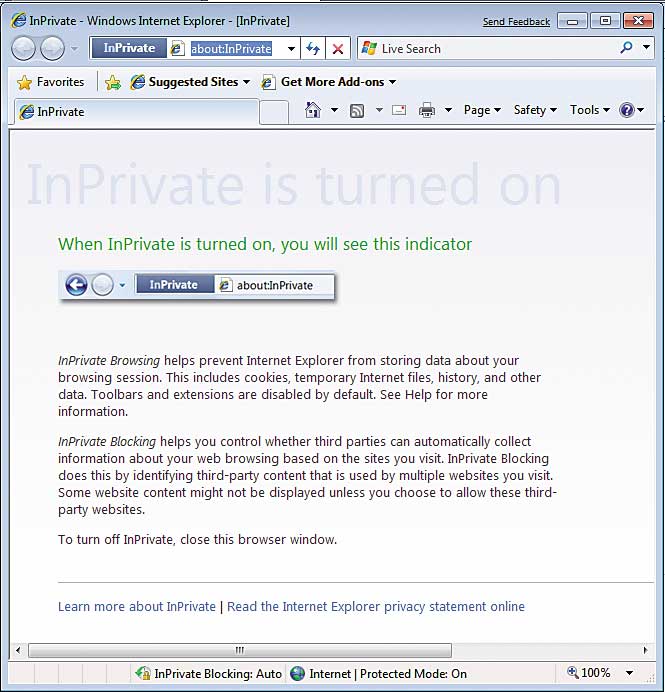
Task: Click the horizontal scrollbar thumb
Action: coord(240,650)
